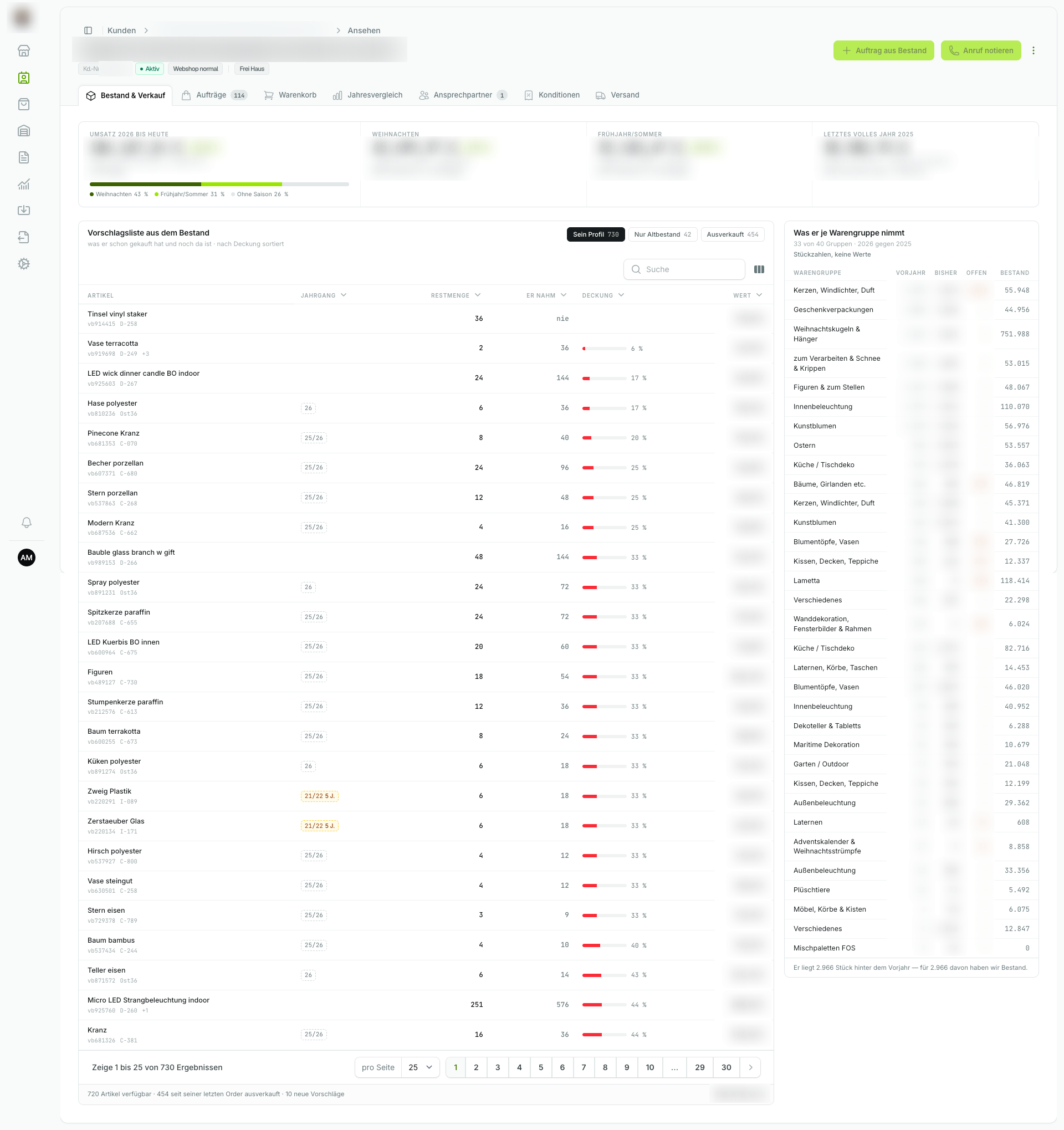Select the Nur Altbestand filter
Viewport: 1064px width, 1130px height.
(662, 234)
